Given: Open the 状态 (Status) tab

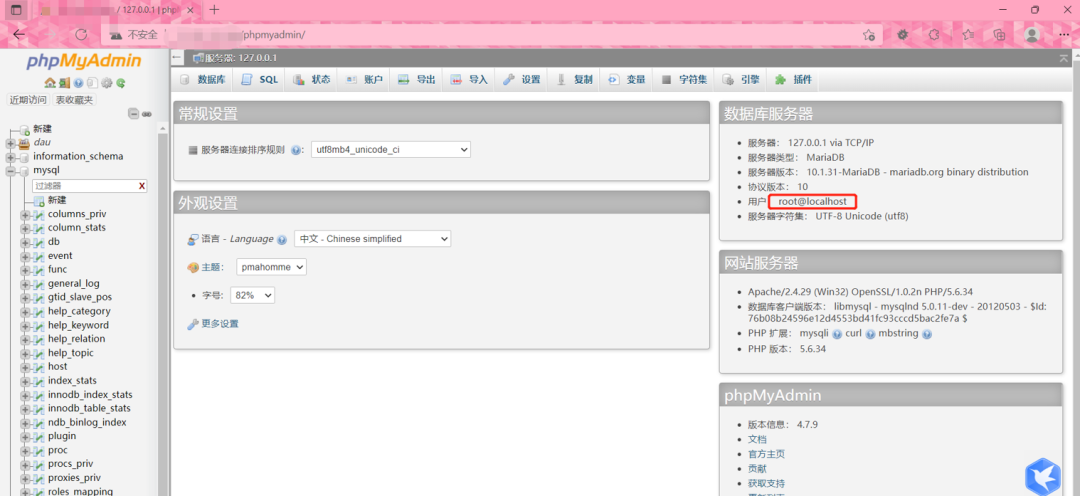Looking at the screenshot, I should (312, 80).
